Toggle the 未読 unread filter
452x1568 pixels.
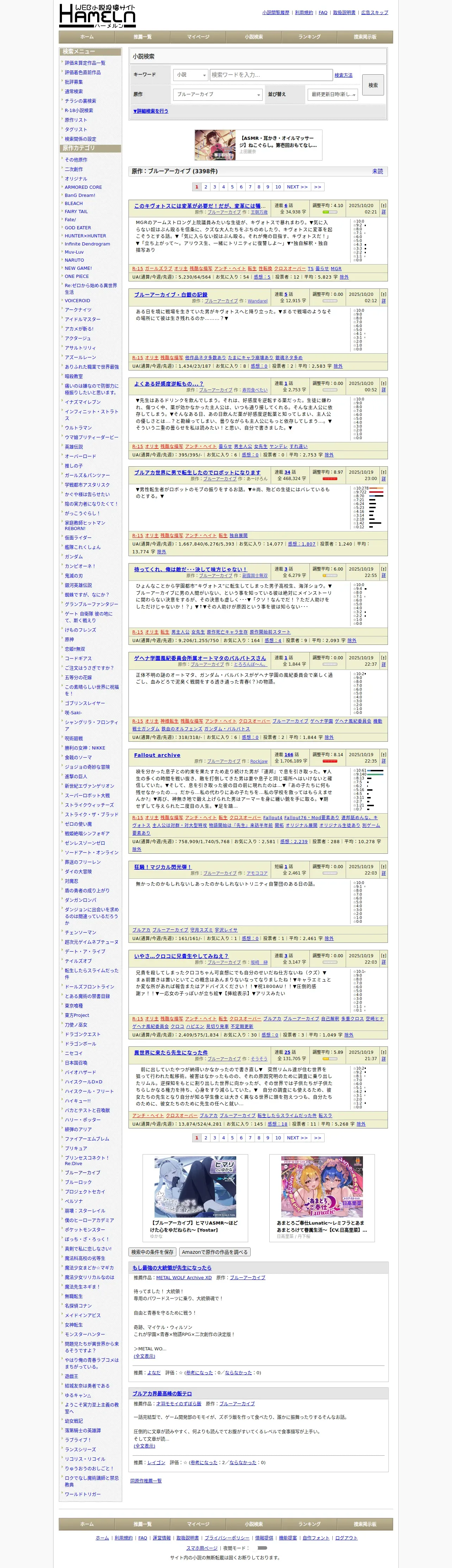coord(378,171)
